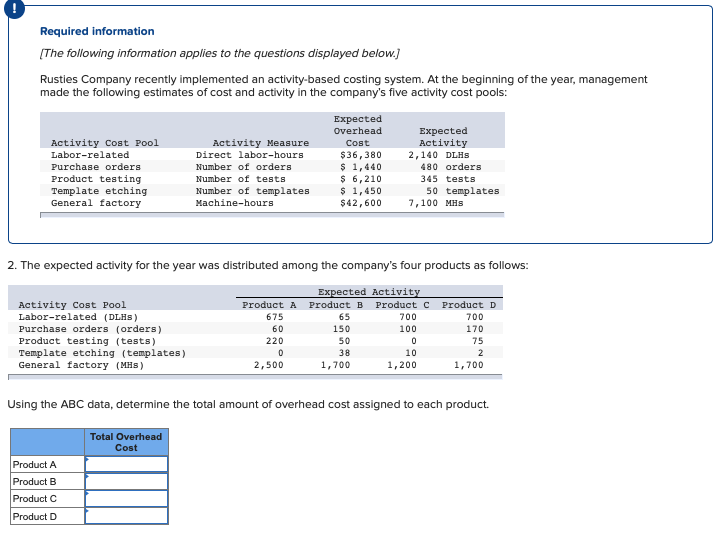Click the Product C column header
The height and width of the screenshot is (548, 721).
click(403, 305)
